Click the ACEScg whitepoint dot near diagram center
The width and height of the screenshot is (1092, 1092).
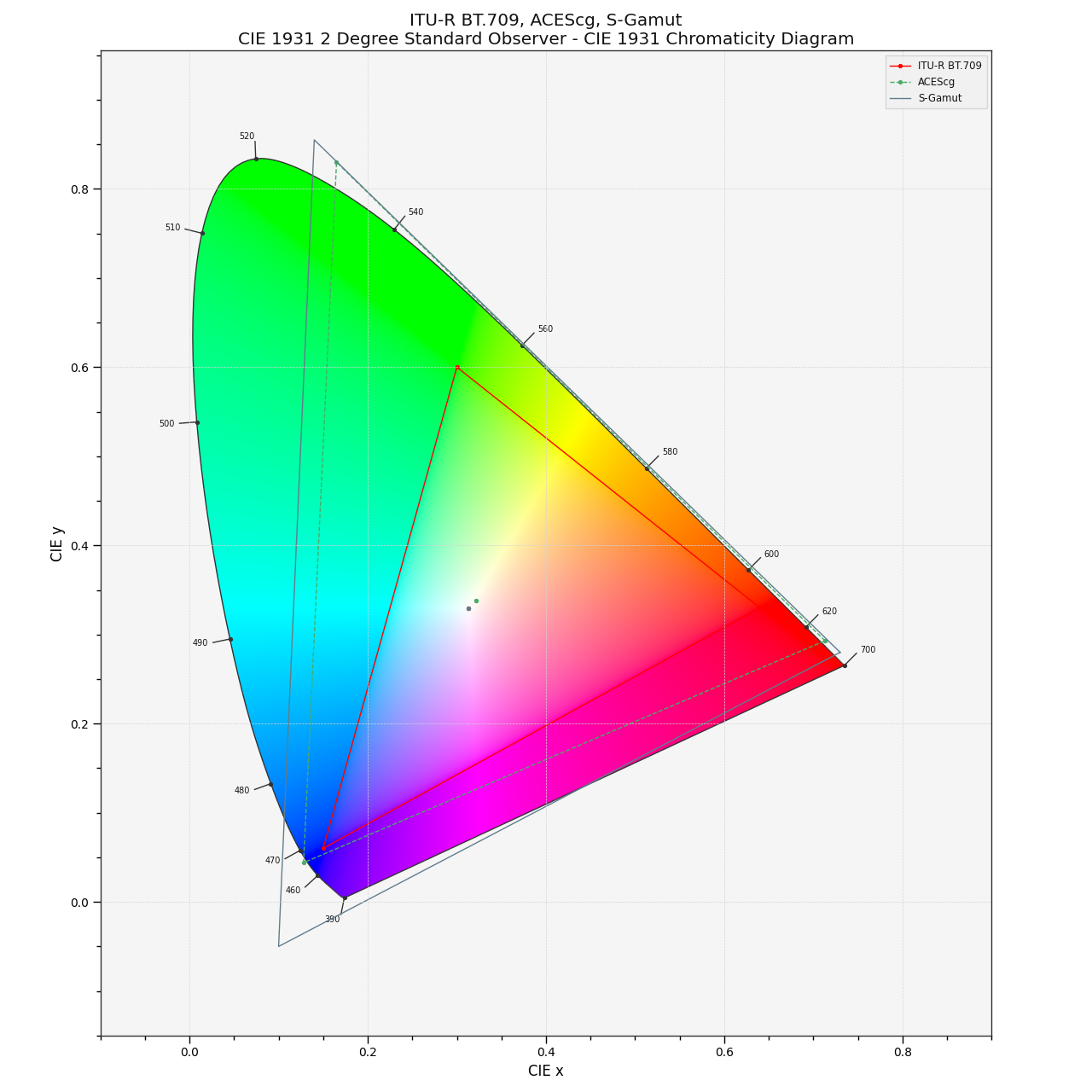tap(476, 601)
